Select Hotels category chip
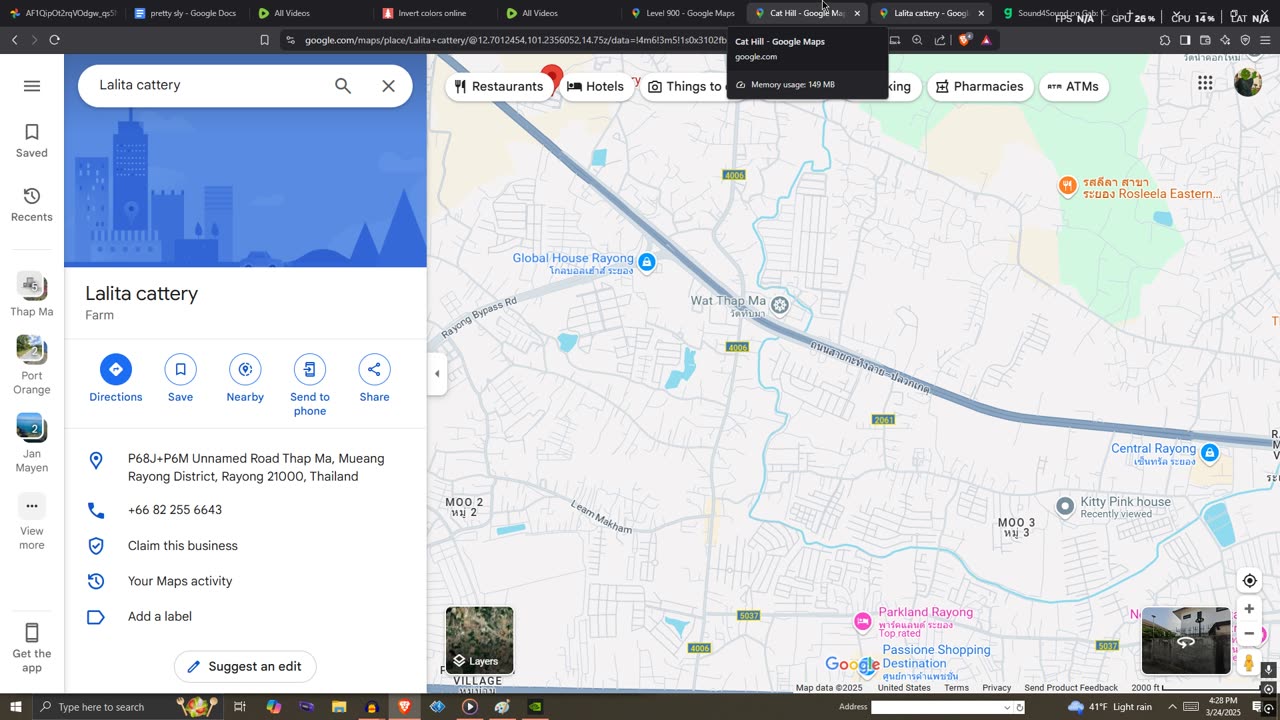The height and width of the screenshot is (720, 1280). coord(596,86)
